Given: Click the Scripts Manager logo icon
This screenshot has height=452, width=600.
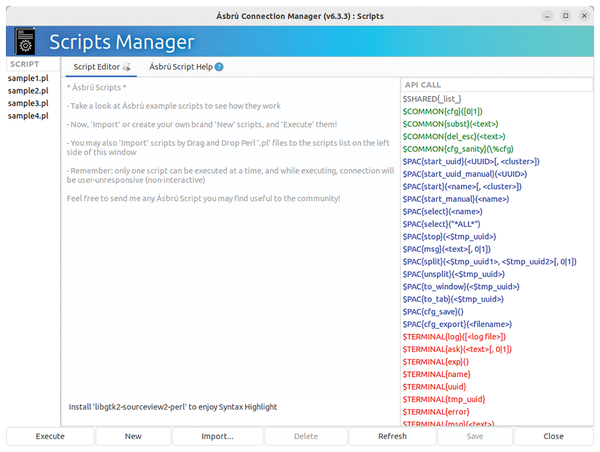Looking at the screenshot, I should (25, 41).
